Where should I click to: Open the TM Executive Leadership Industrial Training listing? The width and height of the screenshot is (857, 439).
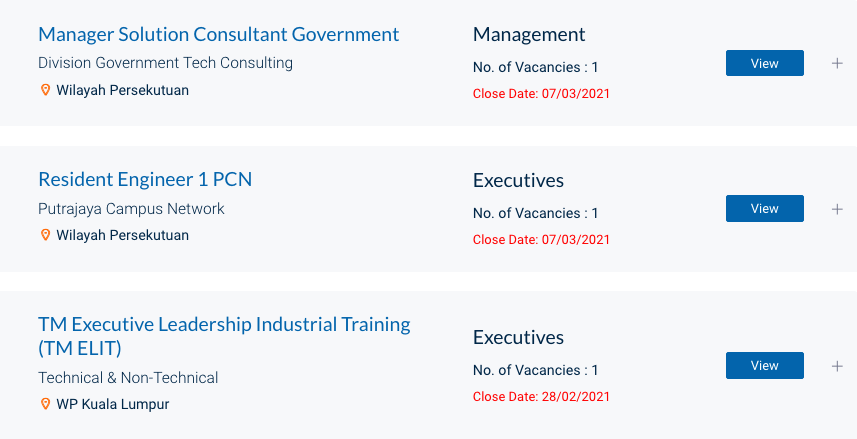coord(224,336)
